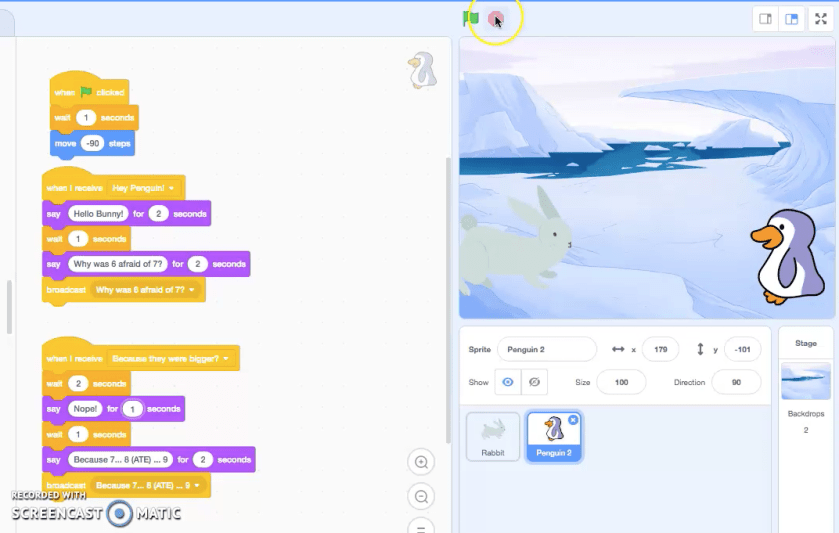Click the Direction value field

coord(735,382)
